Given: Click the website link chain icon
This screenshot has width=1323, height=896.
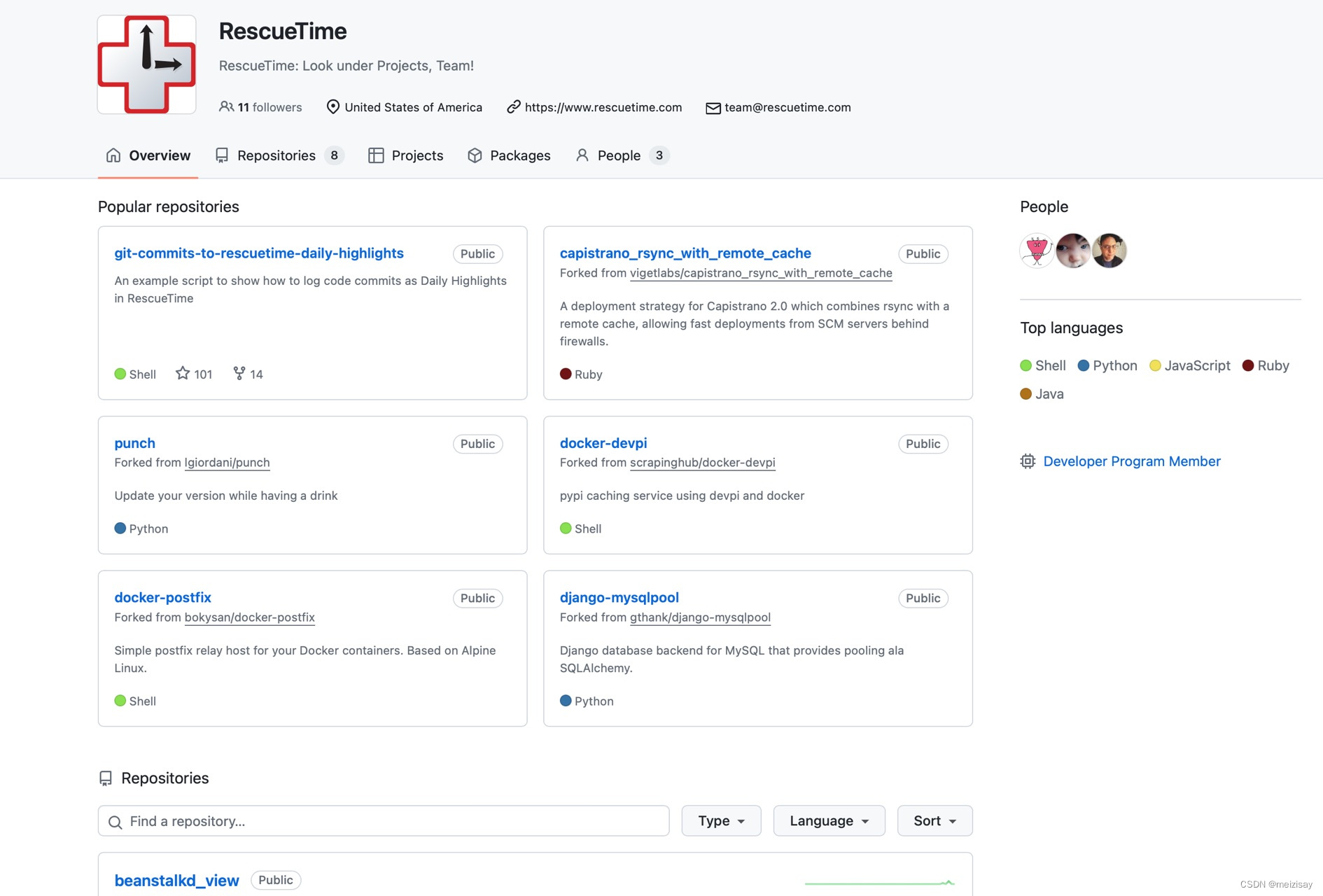Looking at the screenshot, I should [x=514, y=106].
